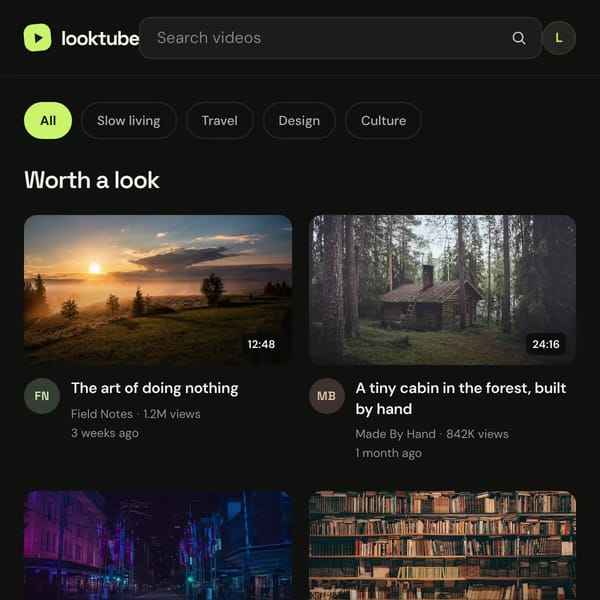Open the L user profile avatar
Screen dimensions: 600x600
coord(559,38)
